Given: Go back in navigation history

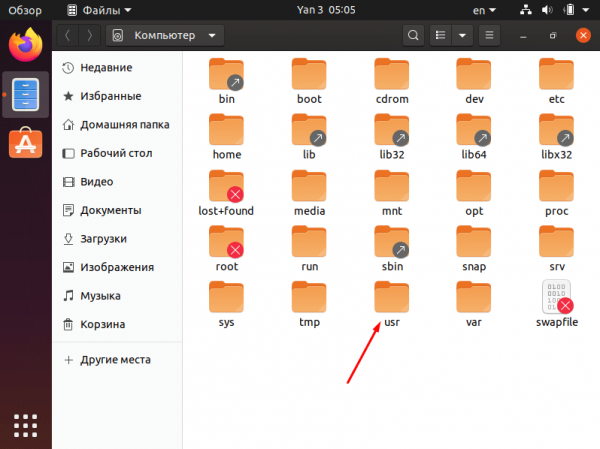Looking at the screenshot, I should (68, 35).
